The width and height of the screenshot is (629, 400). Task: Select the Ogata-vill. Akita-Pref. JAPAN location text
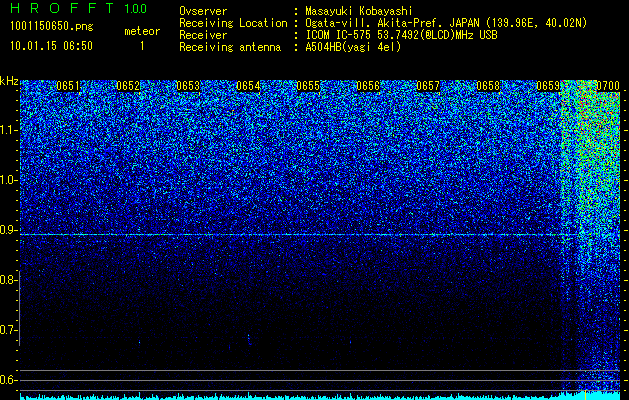(x=446, y=23)
